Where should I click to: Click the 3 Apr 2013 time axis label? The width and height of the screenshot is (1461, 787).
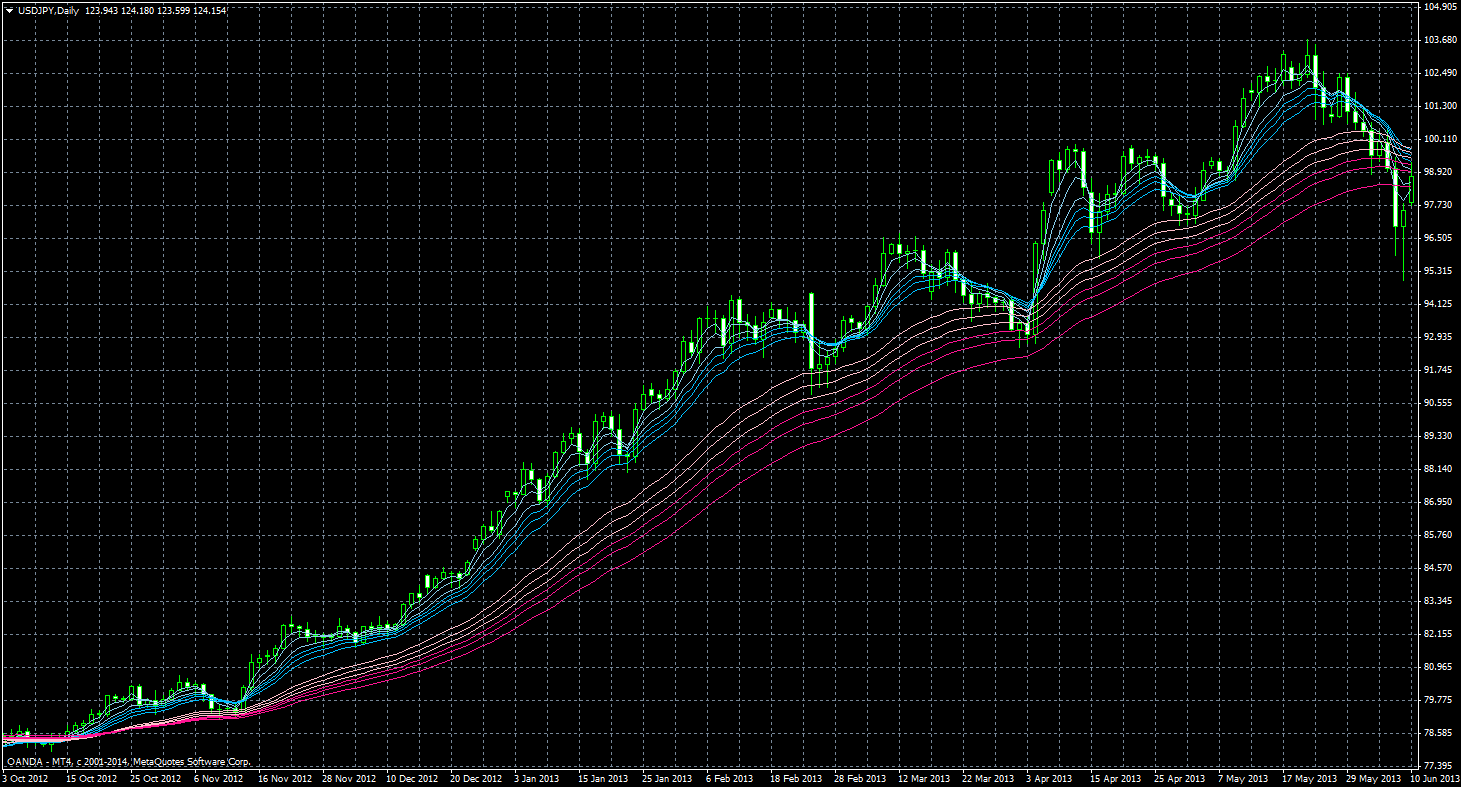pyautogui.click(x=1050, y=778)
